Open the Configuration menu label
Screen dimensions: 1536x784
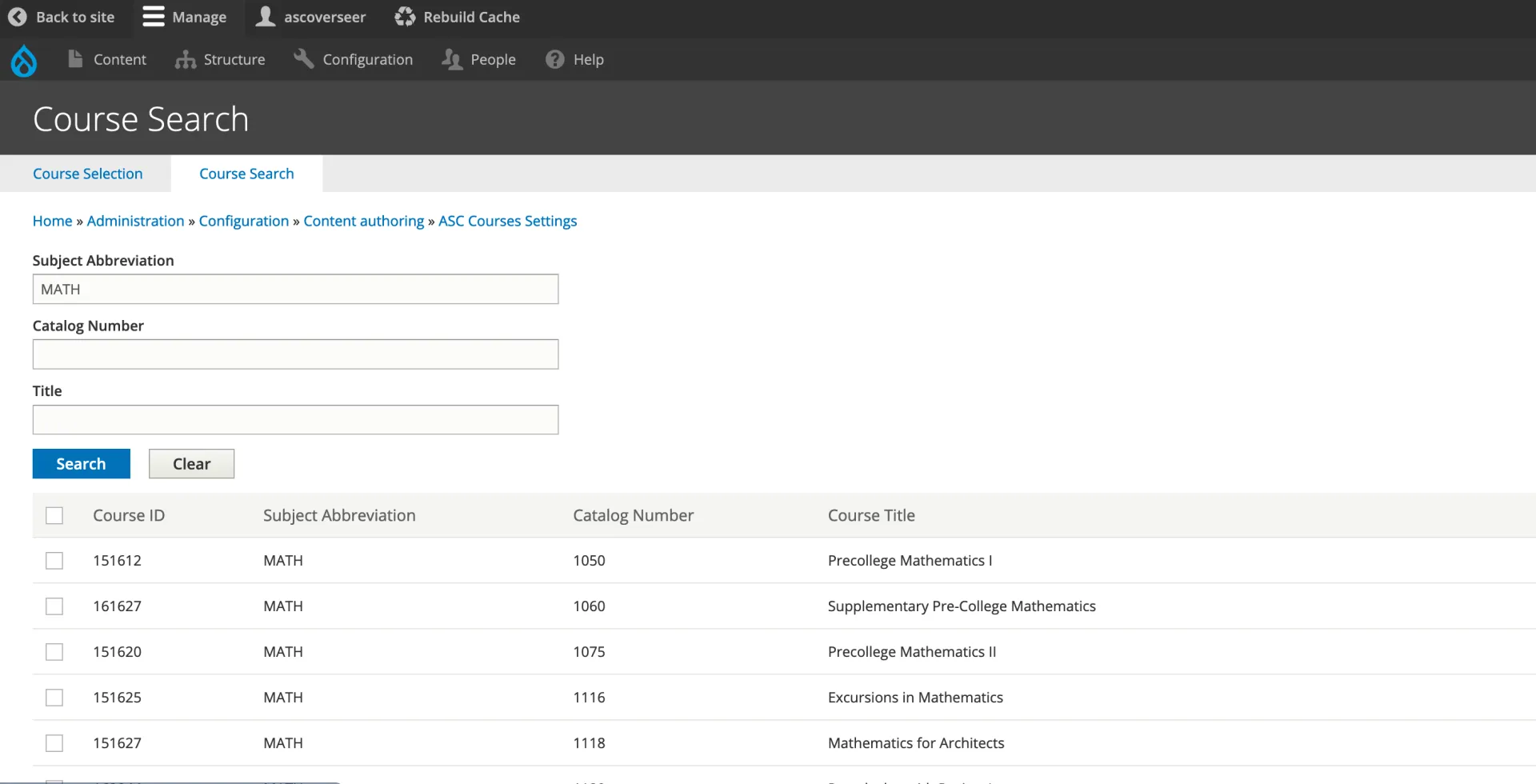[368, 59]
